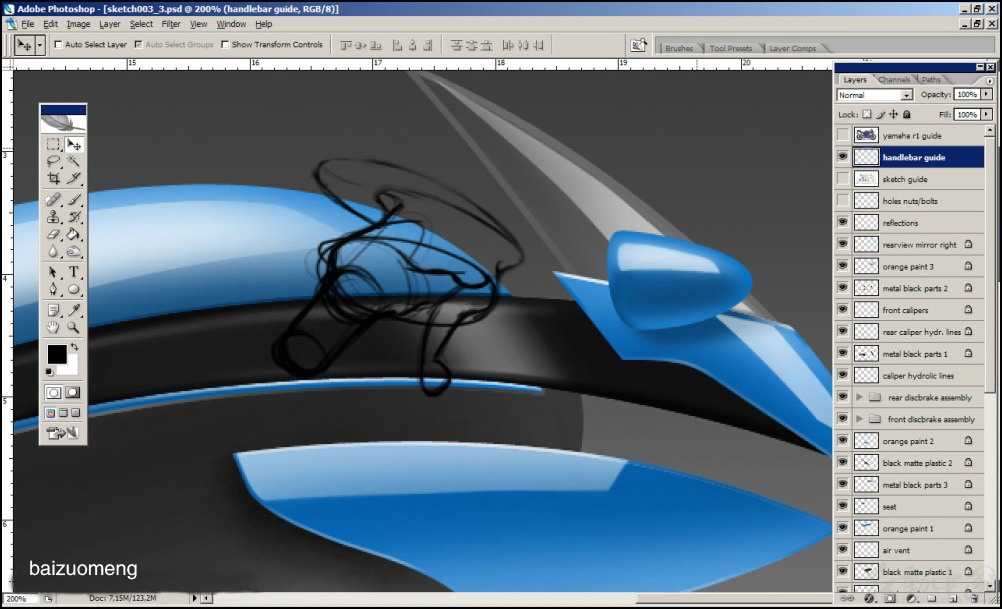This screenshot has height=609, width=1002.
Task: Click the black foreground color swatch
Action: (x=57, y=354)
